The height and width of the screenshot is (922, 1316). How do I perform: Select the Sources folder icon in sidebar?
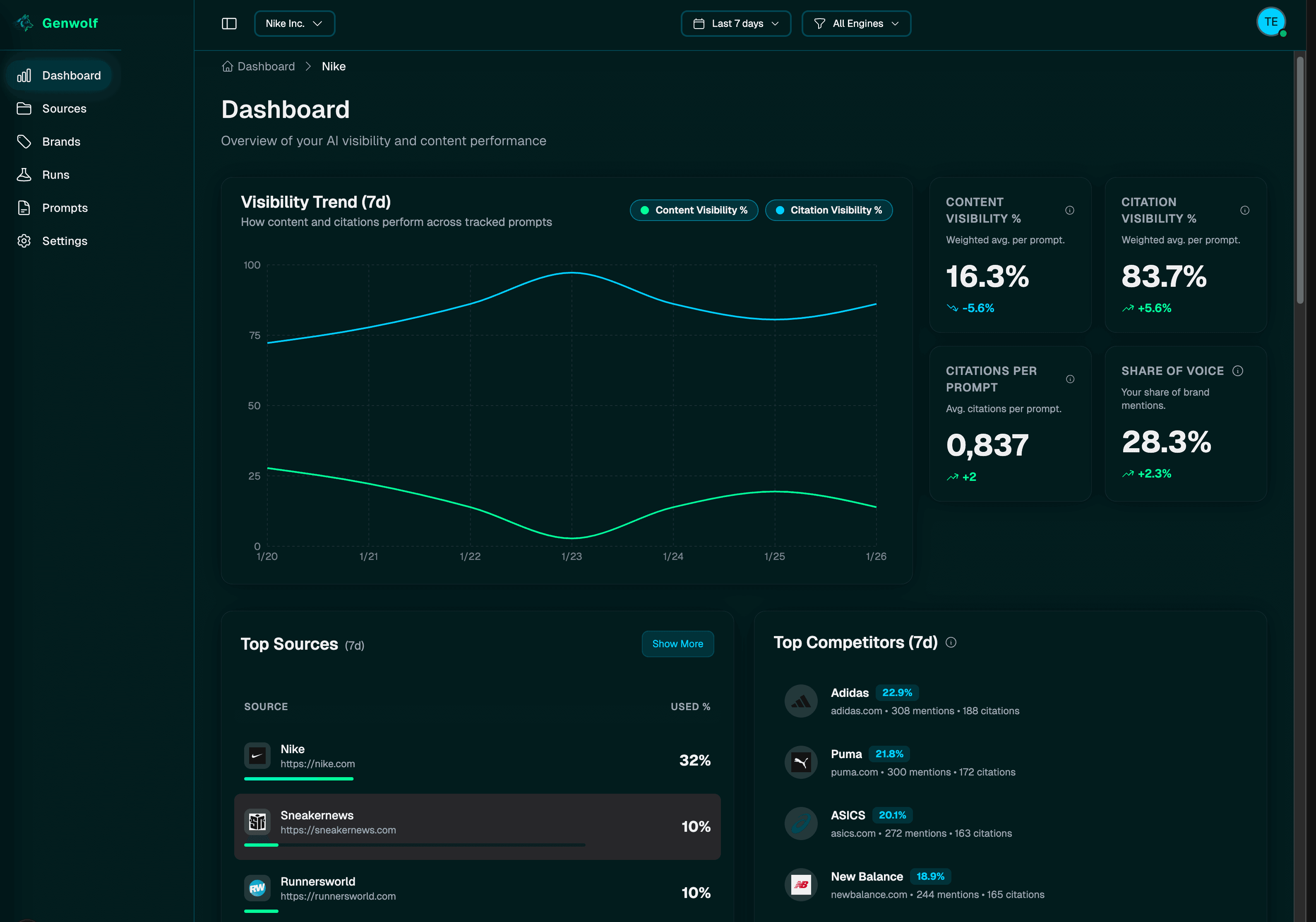pyautogui.click(x=24, y=108)
